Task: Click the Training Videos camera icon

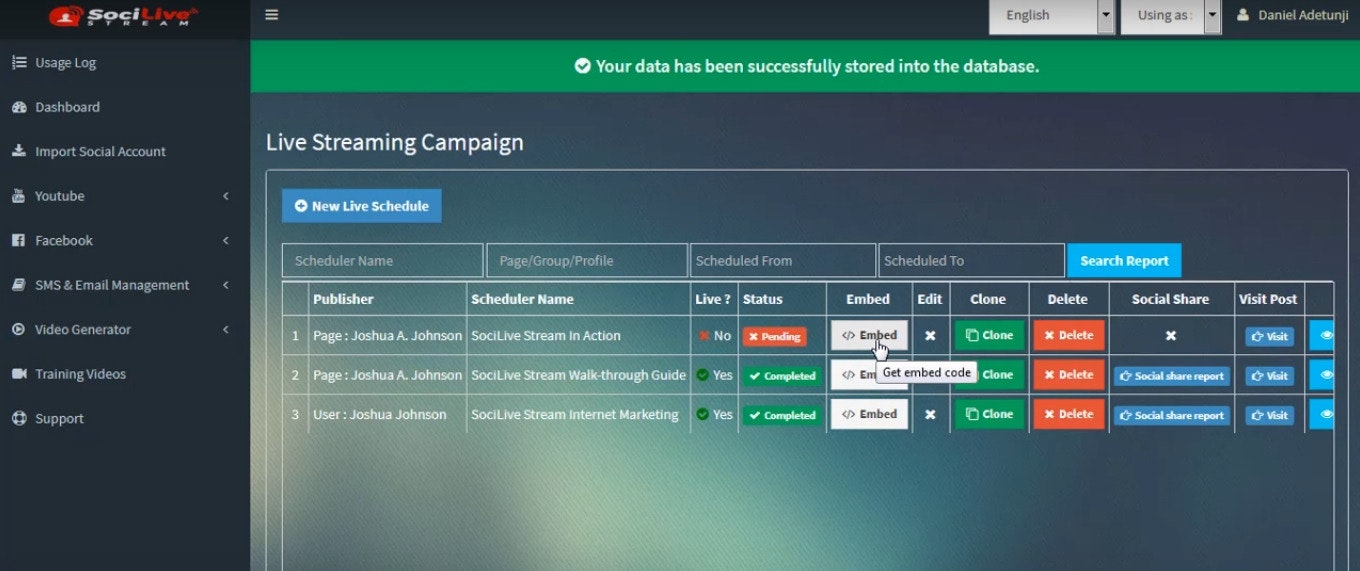Action: pos(19,374)
